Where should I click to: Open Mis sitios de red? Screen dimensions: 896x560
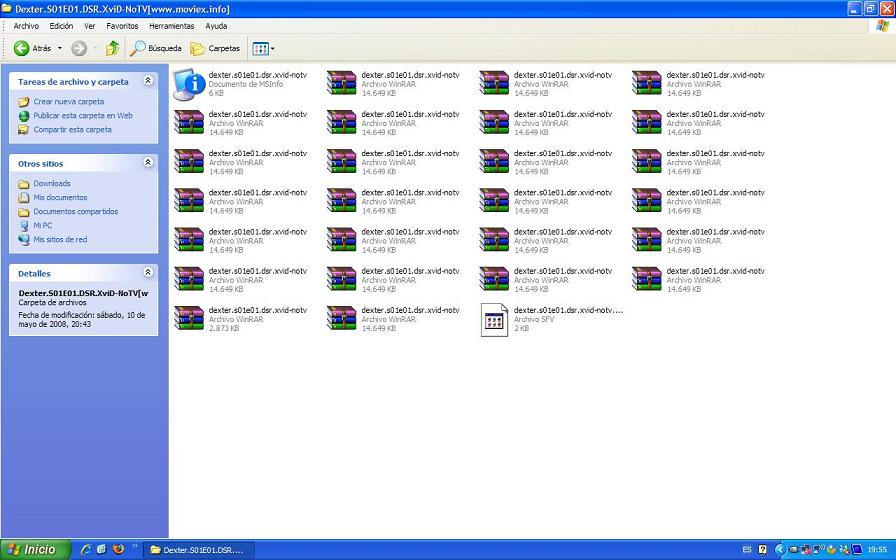coord(59,240)
